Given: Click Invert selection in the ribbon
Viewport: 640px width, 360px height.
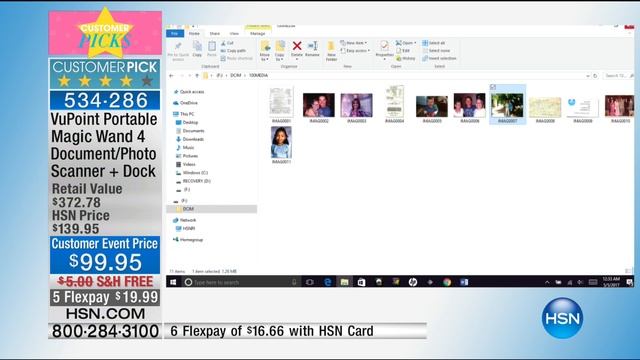Looking at the screenshot, I should [439, 58].
